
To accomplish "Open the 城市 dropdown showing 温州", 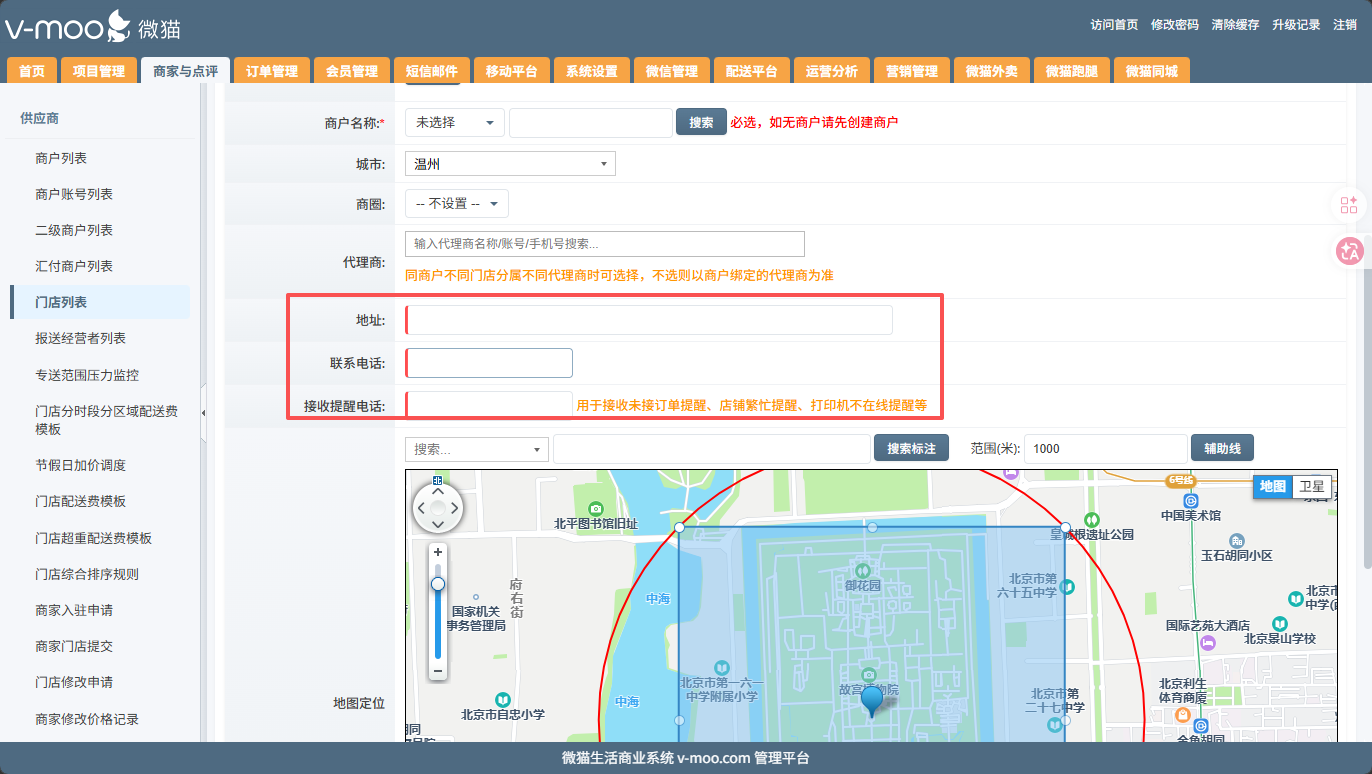I will (x=510, y=164).
